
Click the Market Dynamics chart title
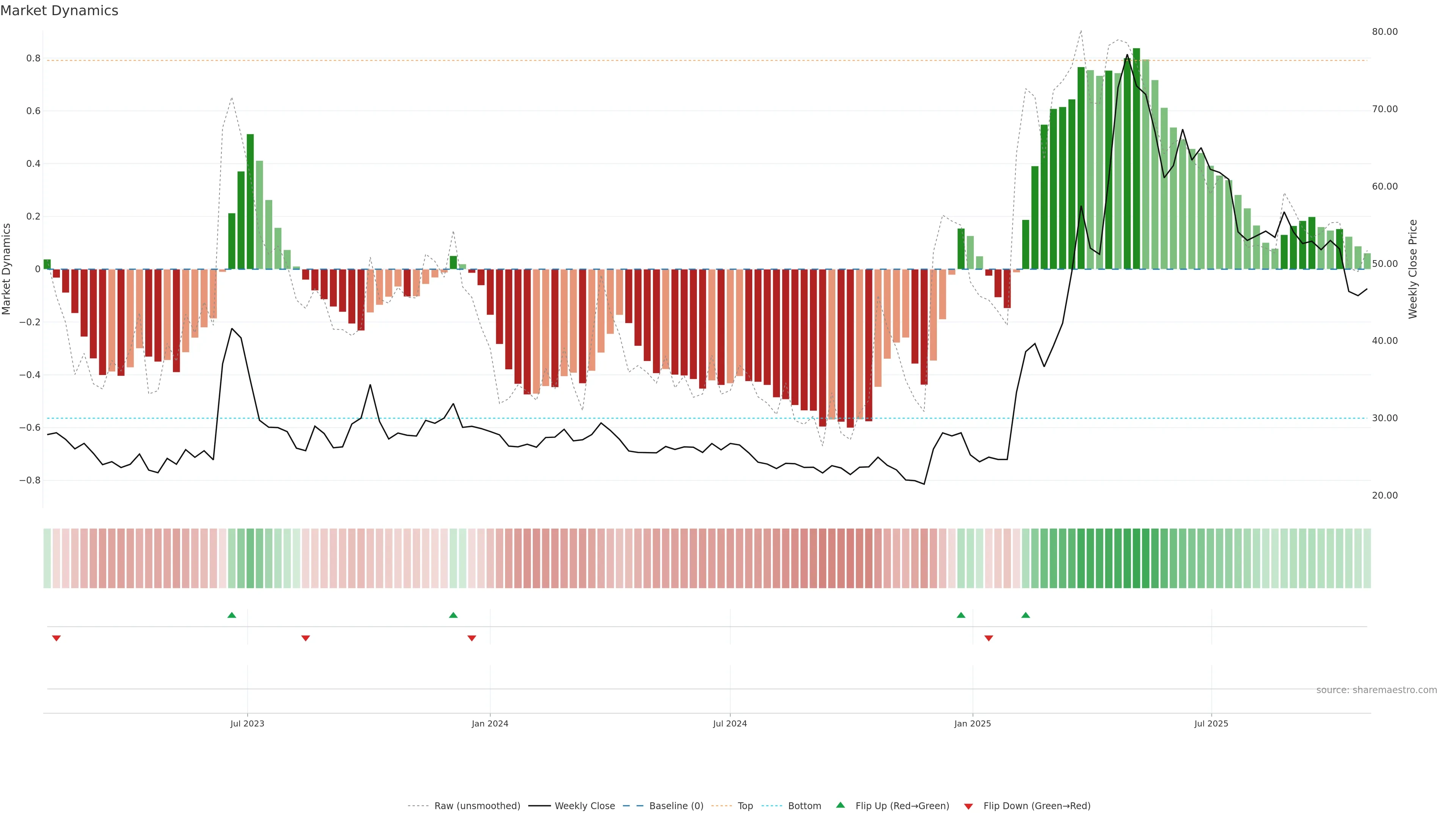point(60,11)
